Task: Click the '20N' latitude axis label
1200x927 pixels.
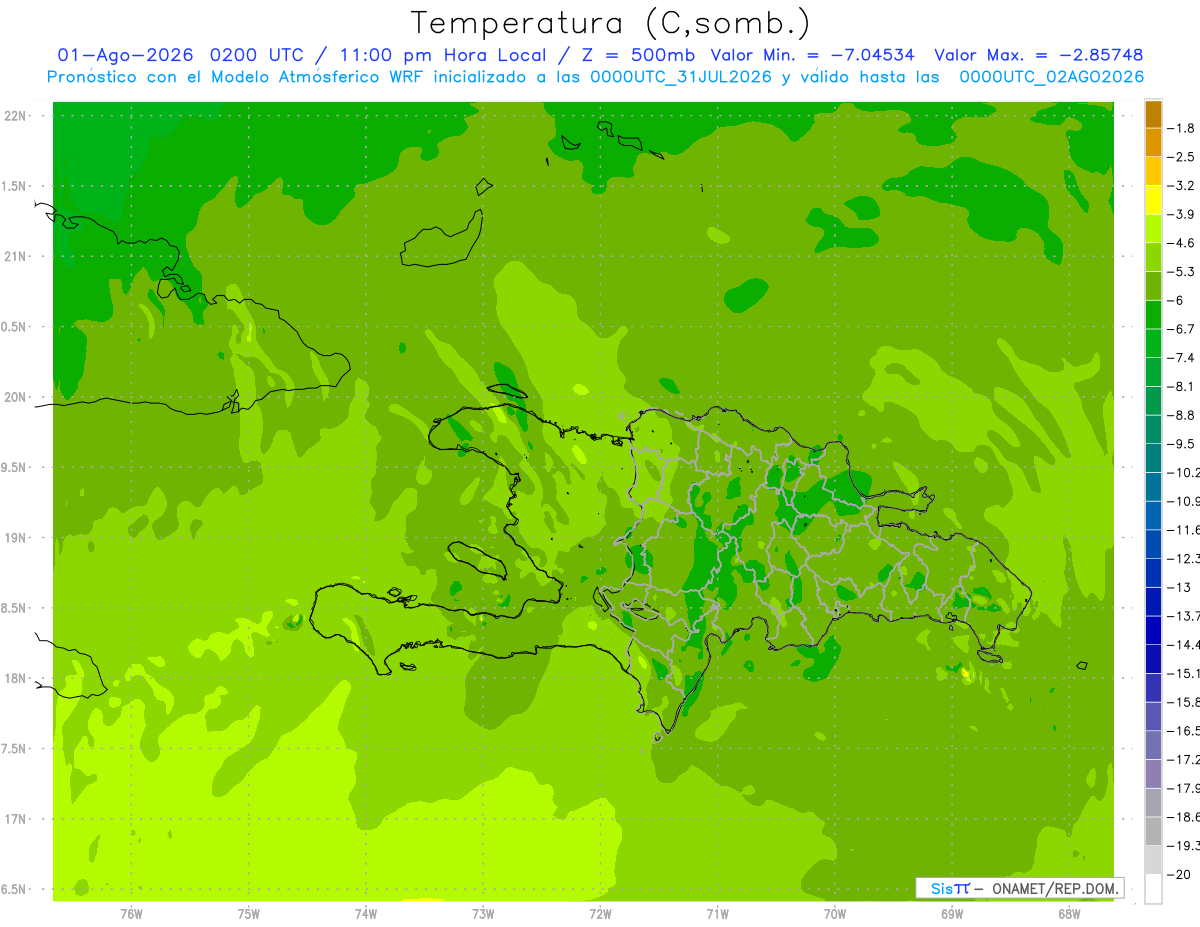Action: (14, 397)
